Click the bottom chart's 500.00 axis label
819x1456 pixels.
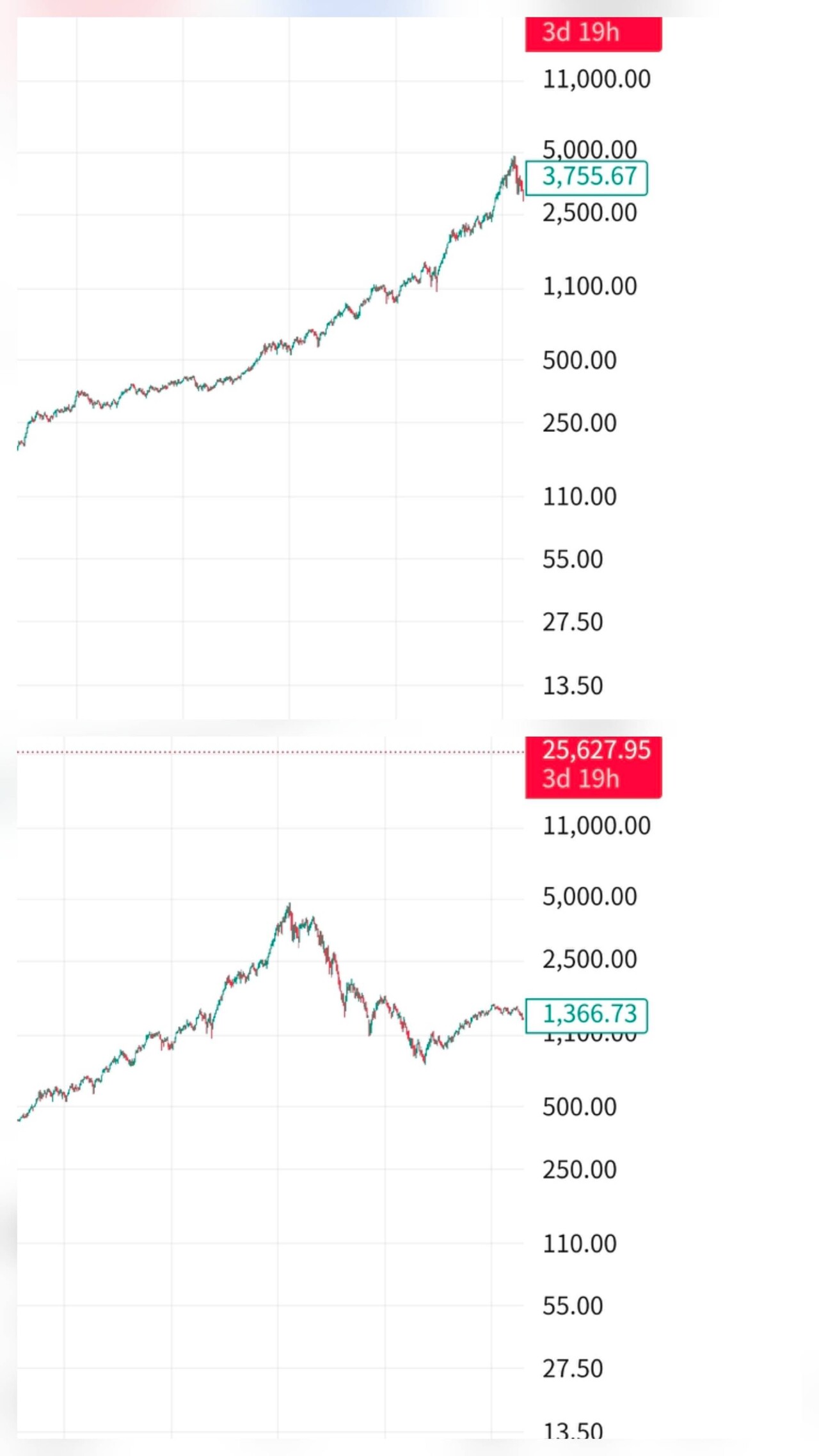click(579, 1107)
